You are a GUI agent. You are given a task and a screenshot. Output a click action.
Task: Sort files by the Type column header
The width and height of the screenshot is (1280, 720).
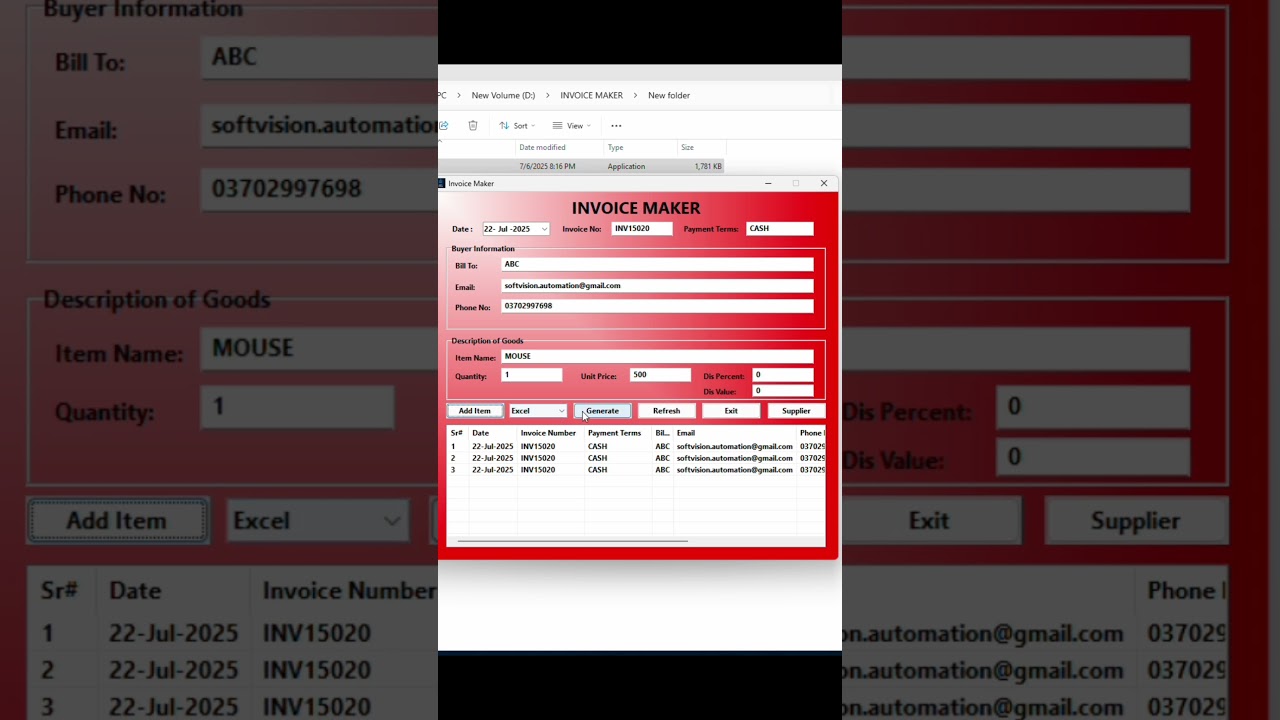point(615,147)
